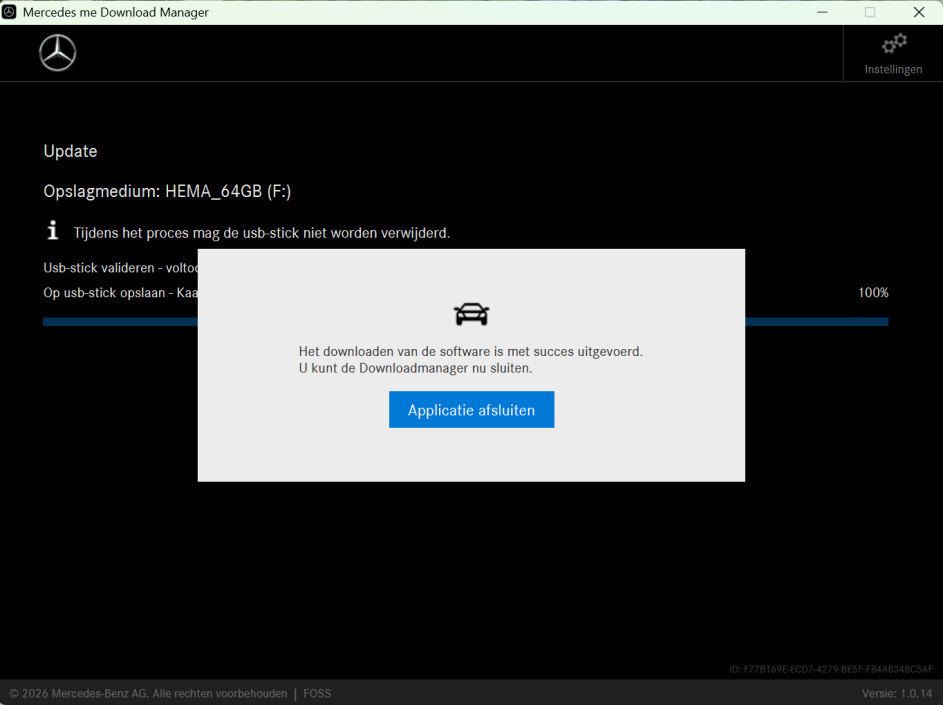Select the 100% progress value
This screenshot has width=943, height=705.
(873, 293)
